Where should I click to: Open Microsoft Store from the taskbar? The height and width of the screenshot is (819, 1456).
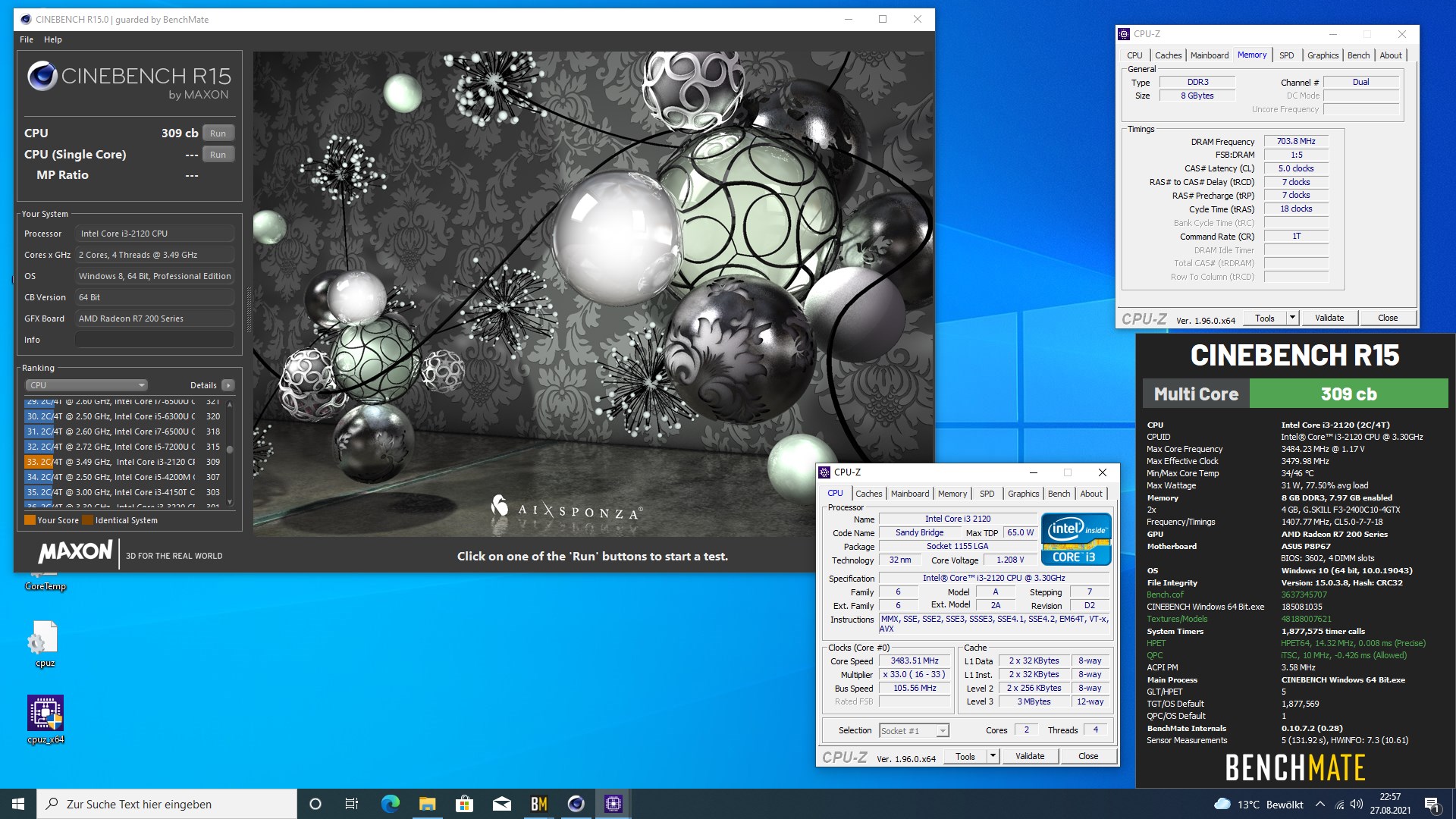click(x=464, y=804)
